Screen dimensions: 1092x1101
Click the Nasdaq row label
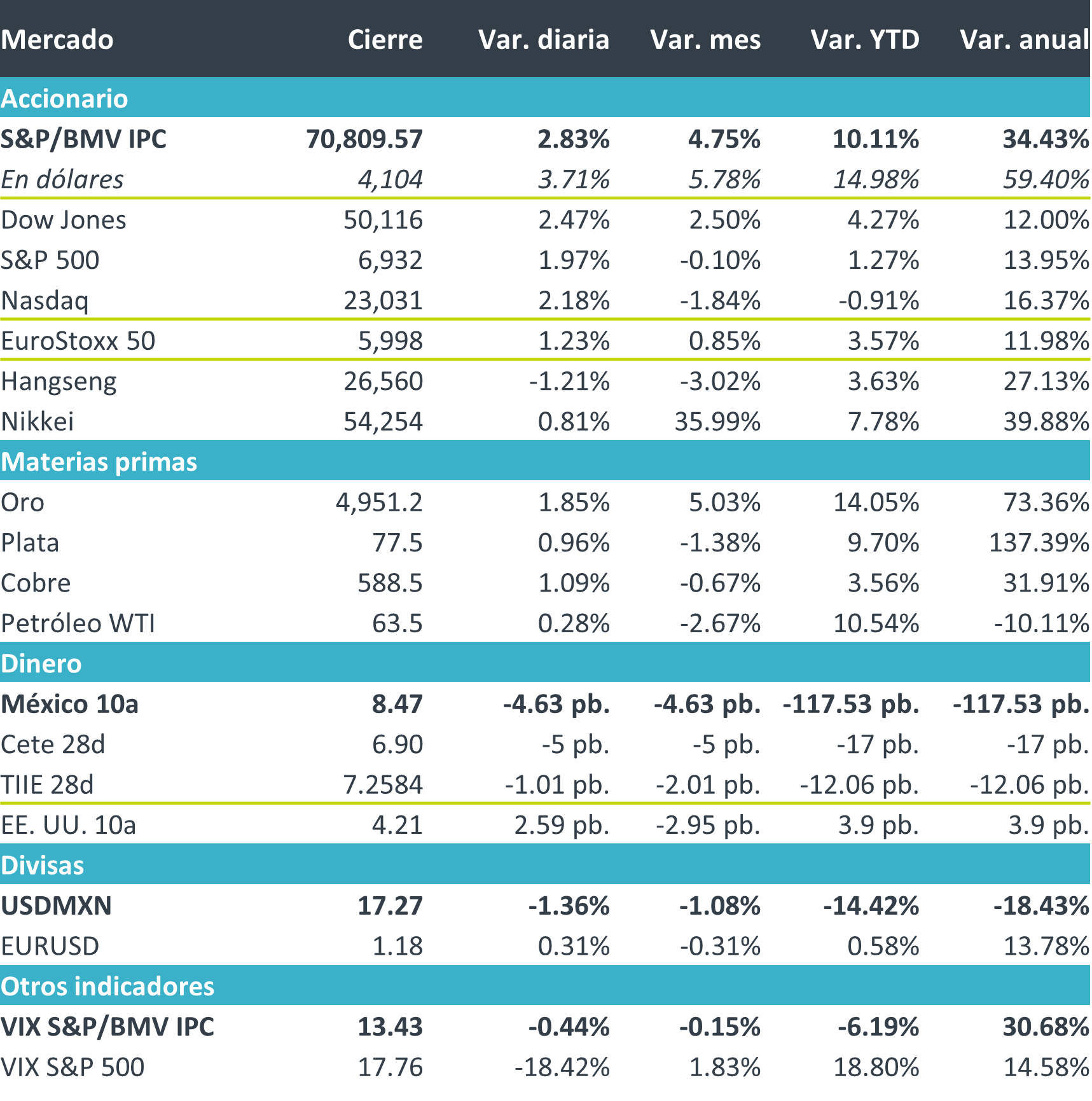(45, 301)
